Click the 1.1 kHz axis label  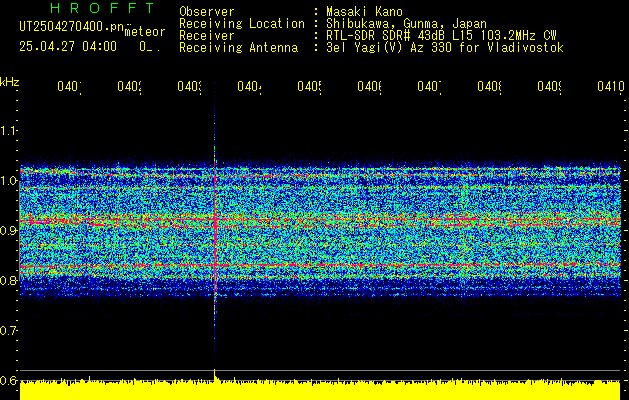[9, 131]
